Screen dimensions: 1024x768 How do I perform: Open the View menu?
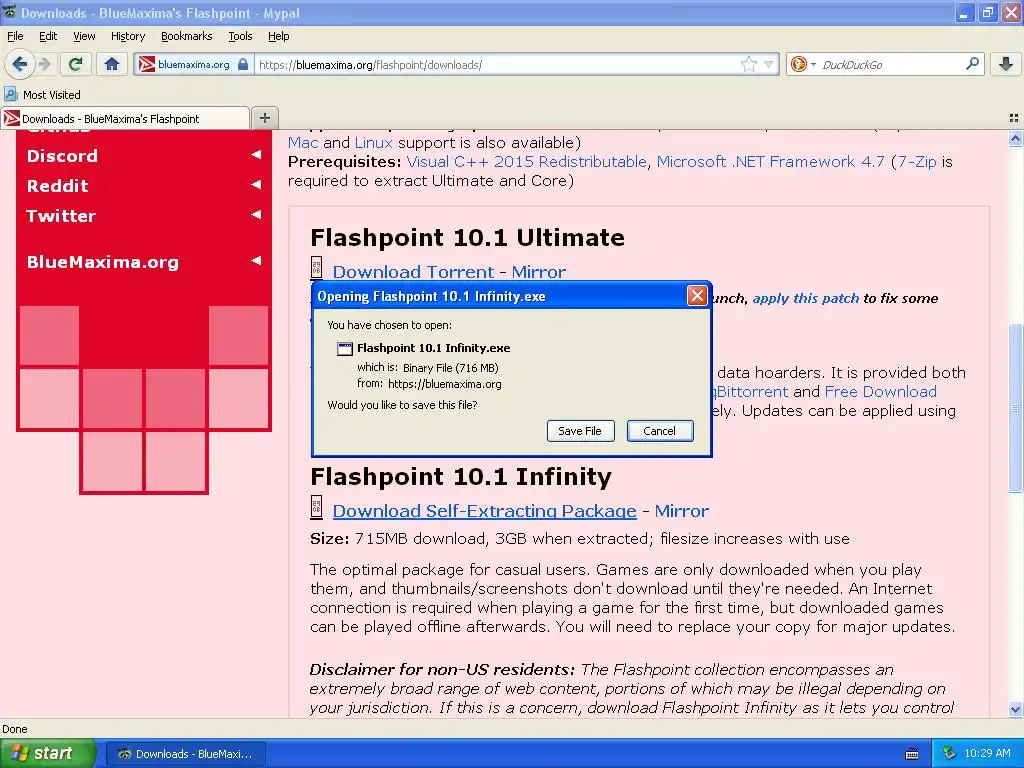click(x=84, y=36)
